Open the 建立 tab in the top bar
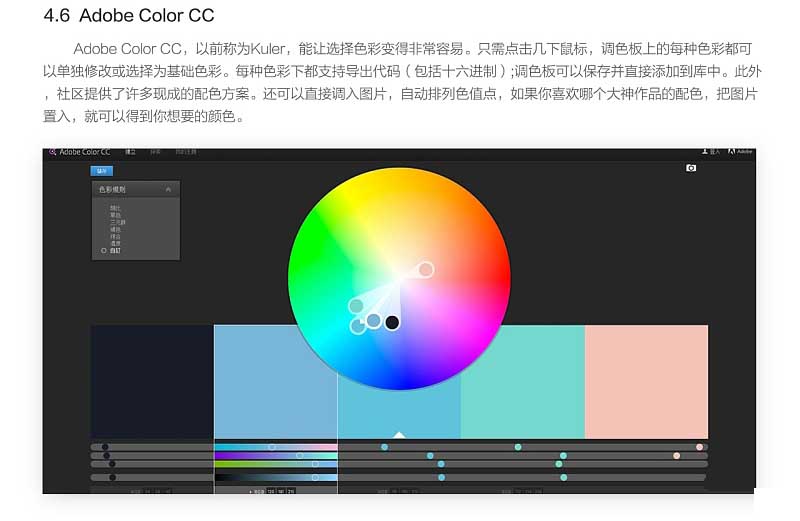Screen dimensions: 800x521 131,152
